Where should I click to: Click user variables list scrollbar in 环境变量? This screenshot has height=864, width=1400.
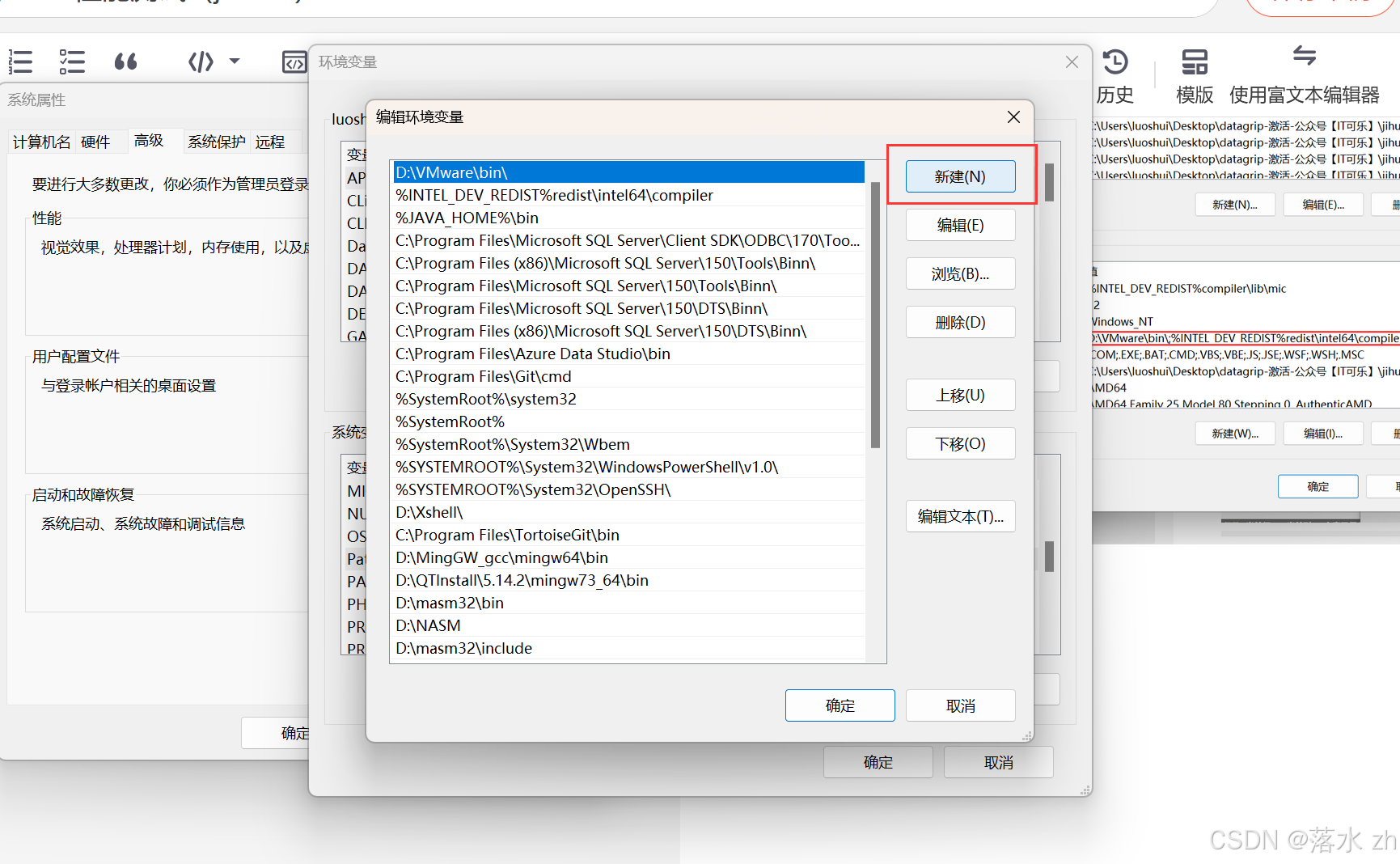(1049, 183)
